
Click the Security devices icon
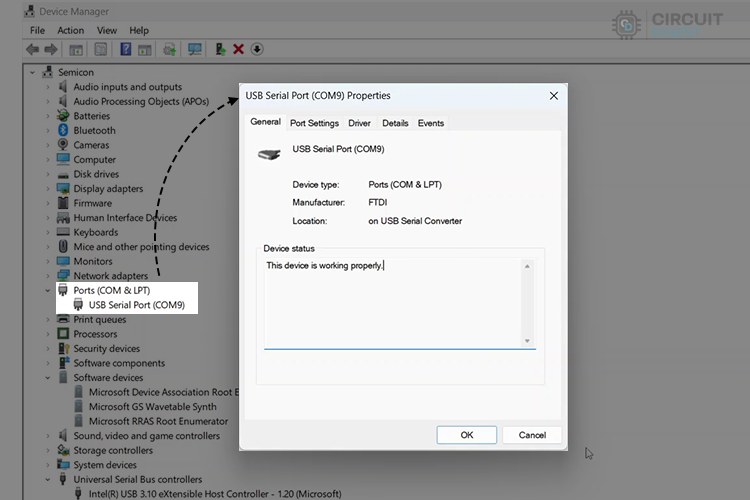pyautogui.click(x=63, y=348)
